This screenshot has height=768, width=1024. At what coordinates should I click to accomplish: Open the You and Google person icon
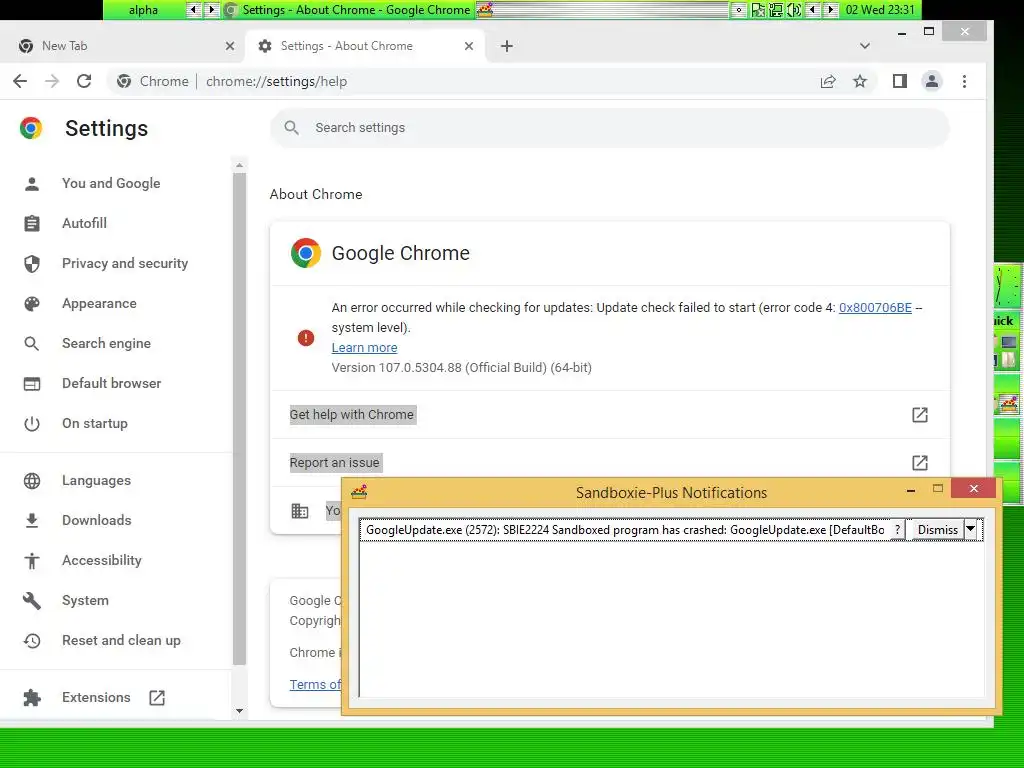[31, 184]
